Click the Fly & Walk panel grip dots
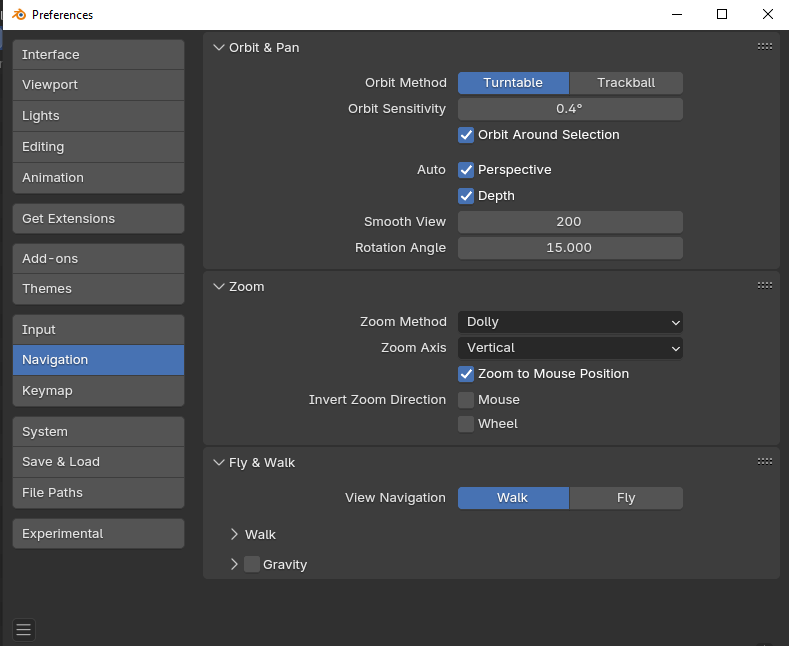Screen dimensions: 789x646 coord(764,461)
